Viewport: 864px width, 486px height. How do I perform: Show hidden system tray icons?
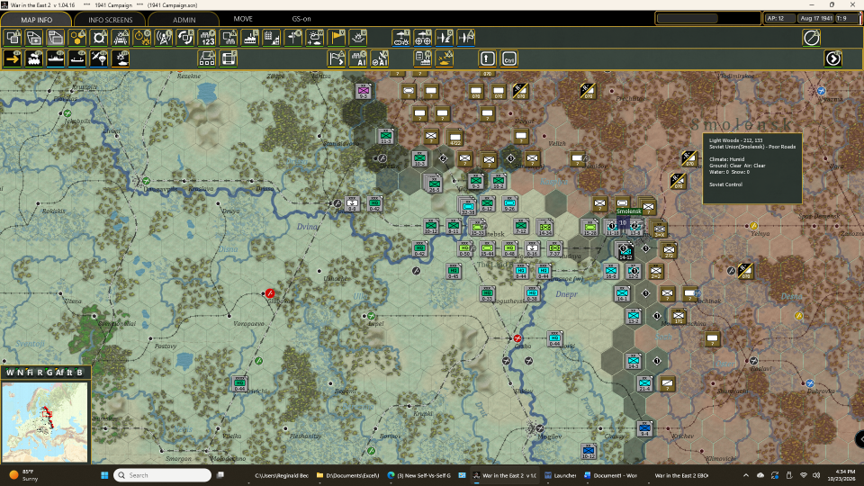point(746,475)
